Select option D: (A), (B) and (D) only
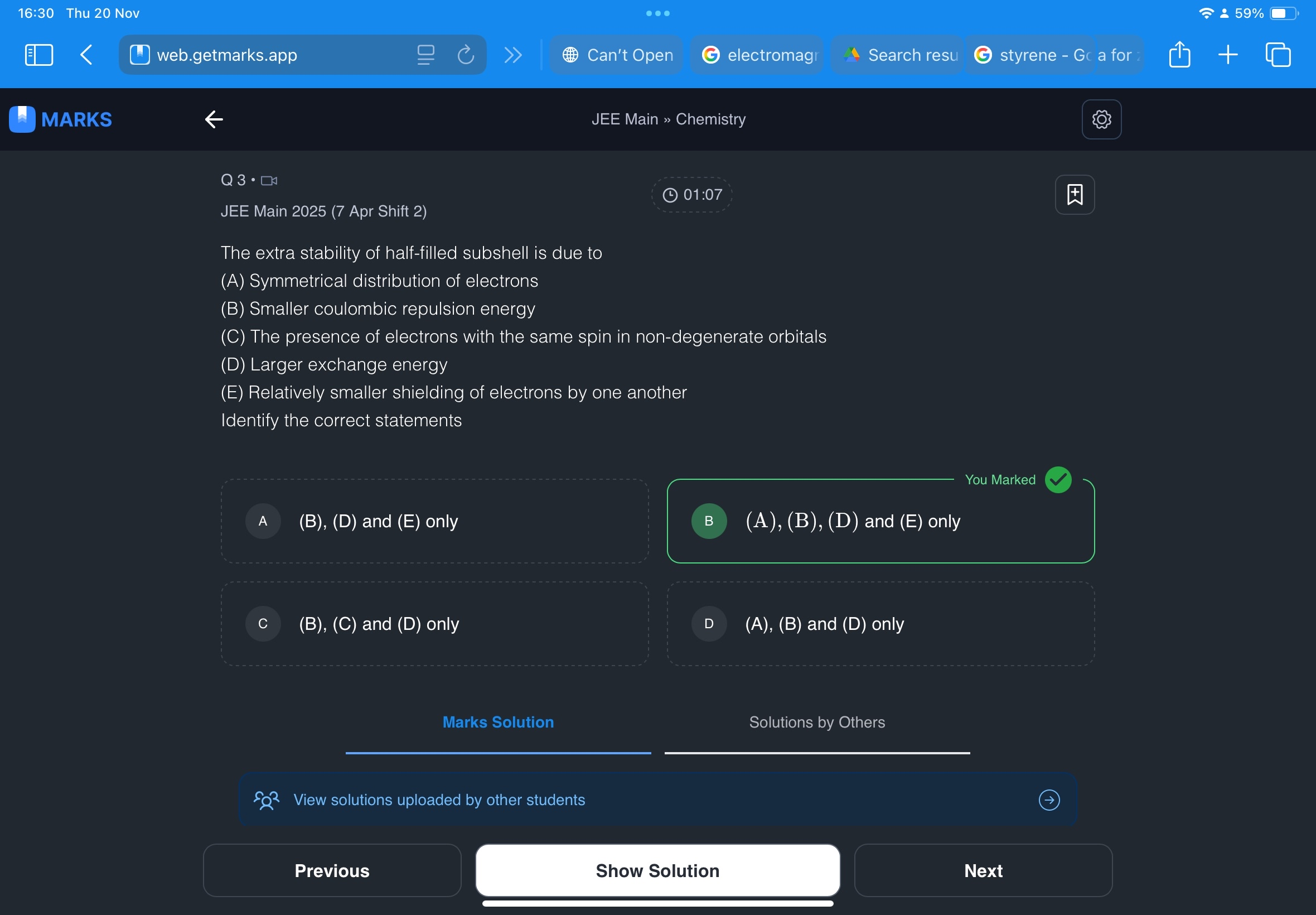This screenshot has height=915, width=1316. coord(880,624)
